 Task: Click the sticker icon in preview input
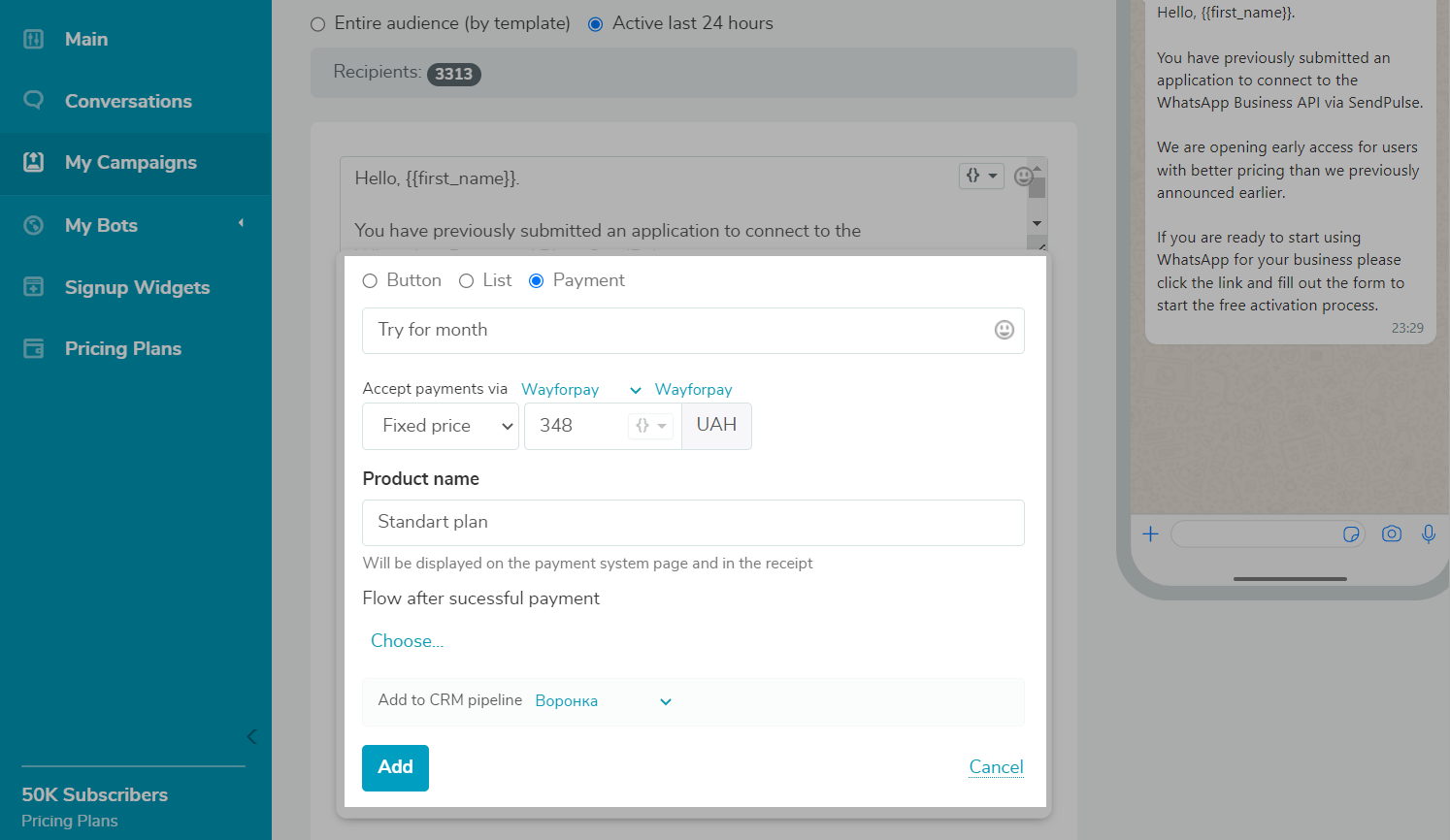(1350, 534)
